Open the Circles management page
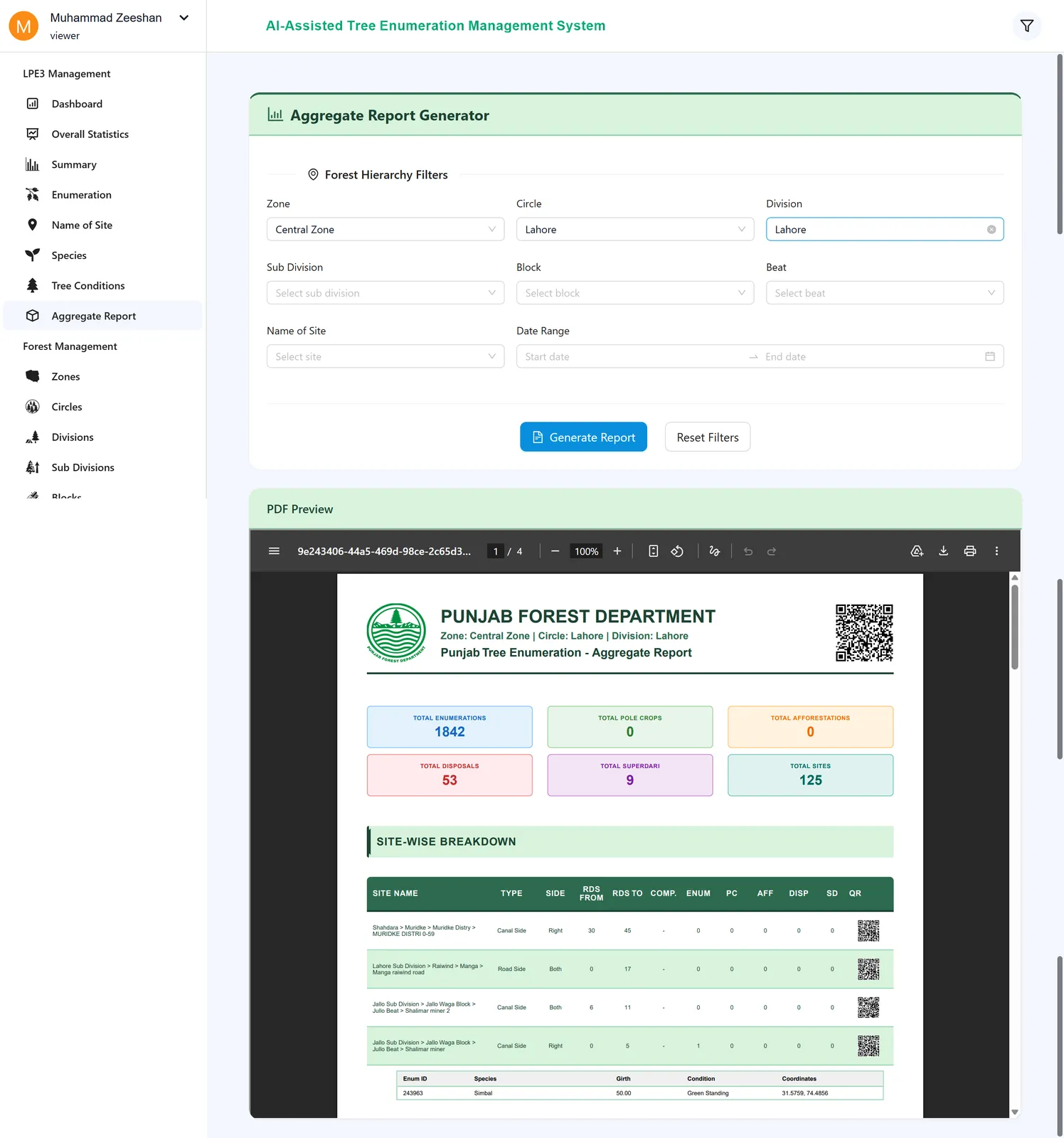This screenshot has width=1064, height=1138. [103, 407]
